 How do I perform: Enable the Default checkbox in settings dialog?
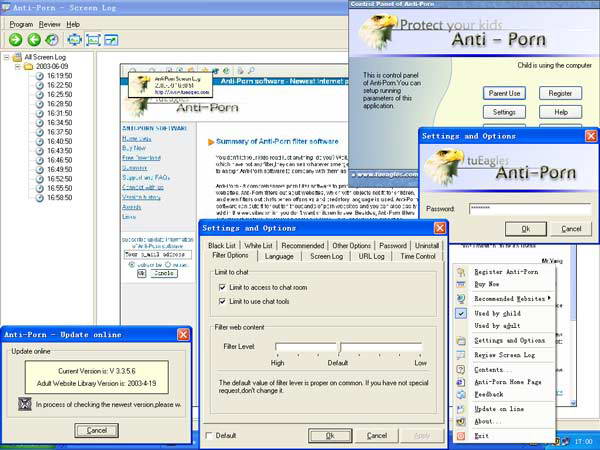pos(209,435)
